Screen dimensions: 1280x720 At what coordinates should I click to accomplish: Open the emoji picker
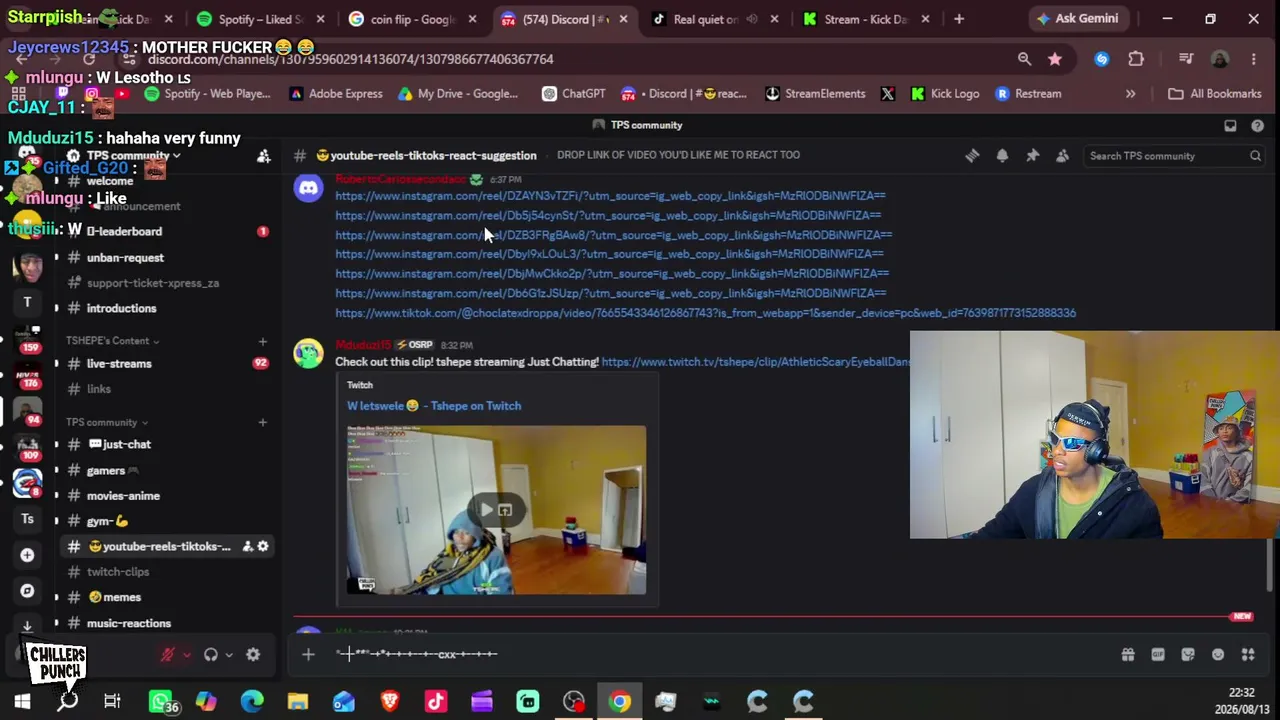click(1218, 654)
